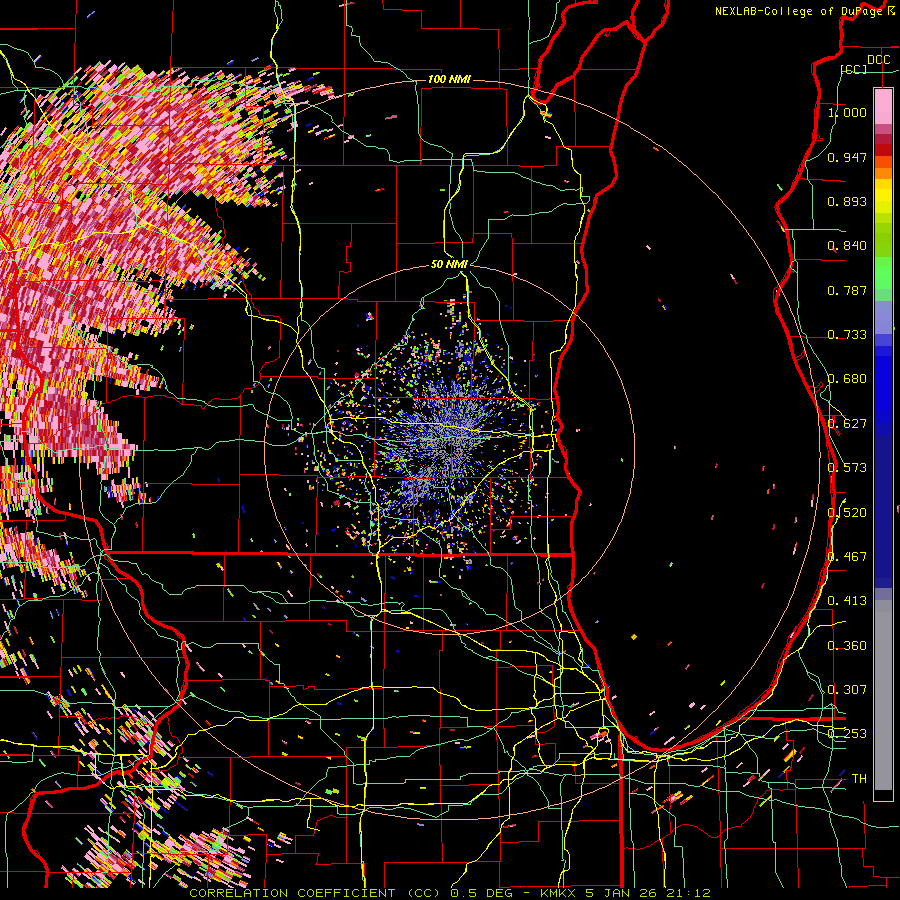Viewport: 900px width, 900px height.
Task: Click the 0.733 scale value
Action: (847, 335)
